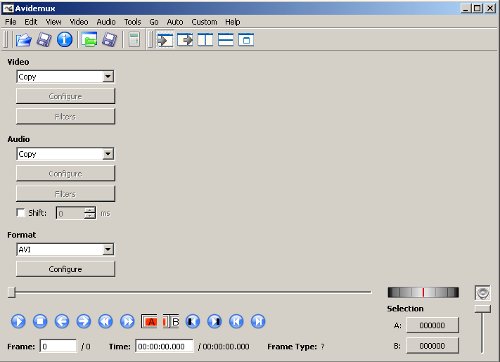This screenshot has height=362, width=500.
Task: Open the Go menu
Action: click(154, 22)
